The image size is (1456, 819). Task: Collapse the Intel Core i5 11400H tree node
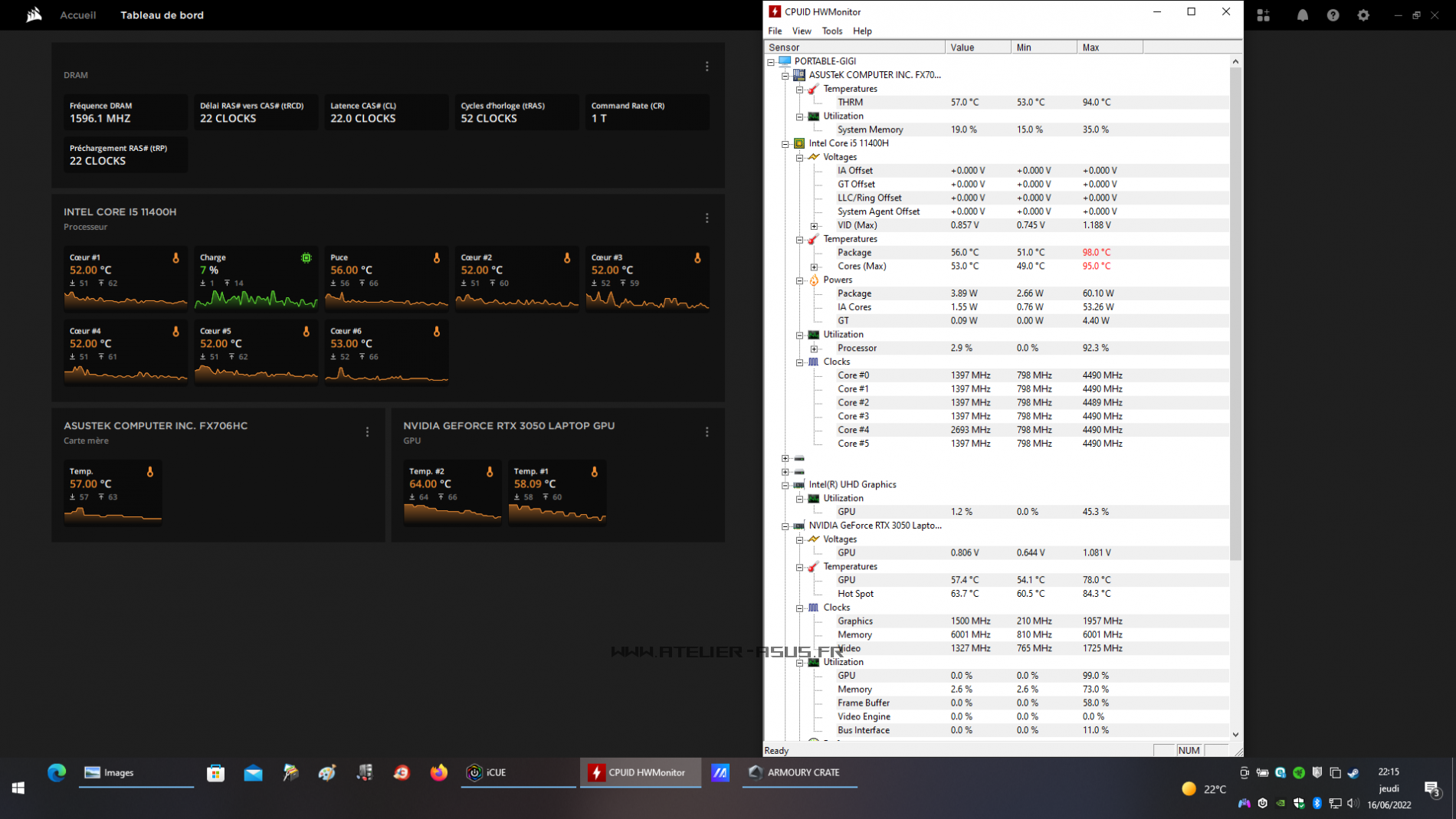click(785, 144)
